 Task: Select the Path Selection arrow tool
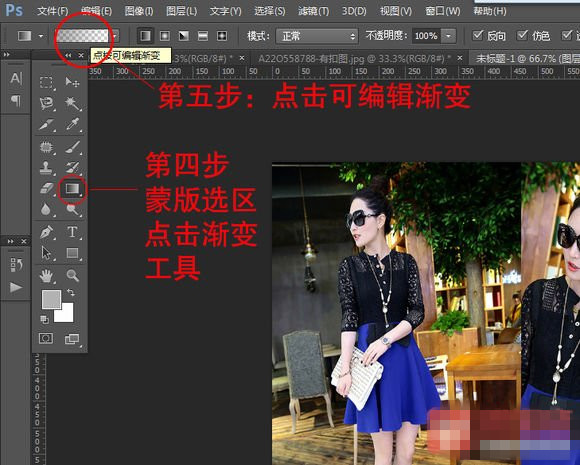(x=46, y=253)
